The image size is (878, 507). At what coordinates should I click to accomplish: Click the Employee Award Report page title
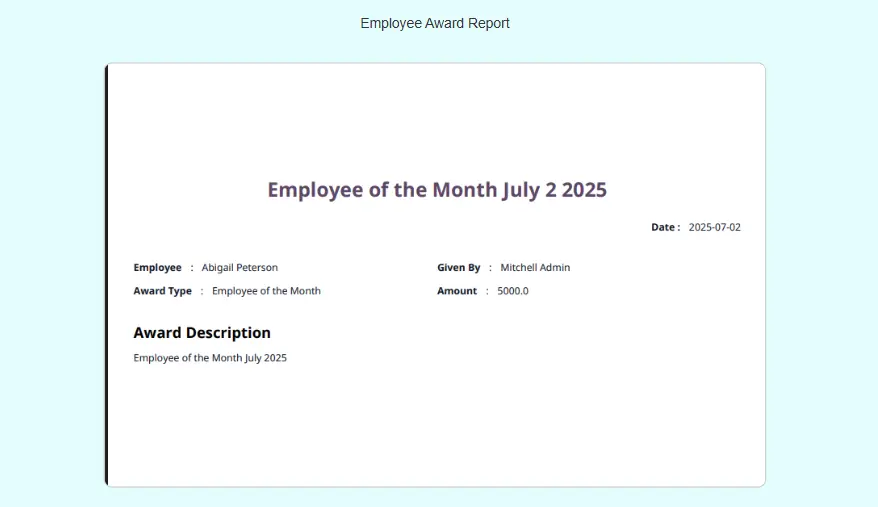(x=435, y=23)
